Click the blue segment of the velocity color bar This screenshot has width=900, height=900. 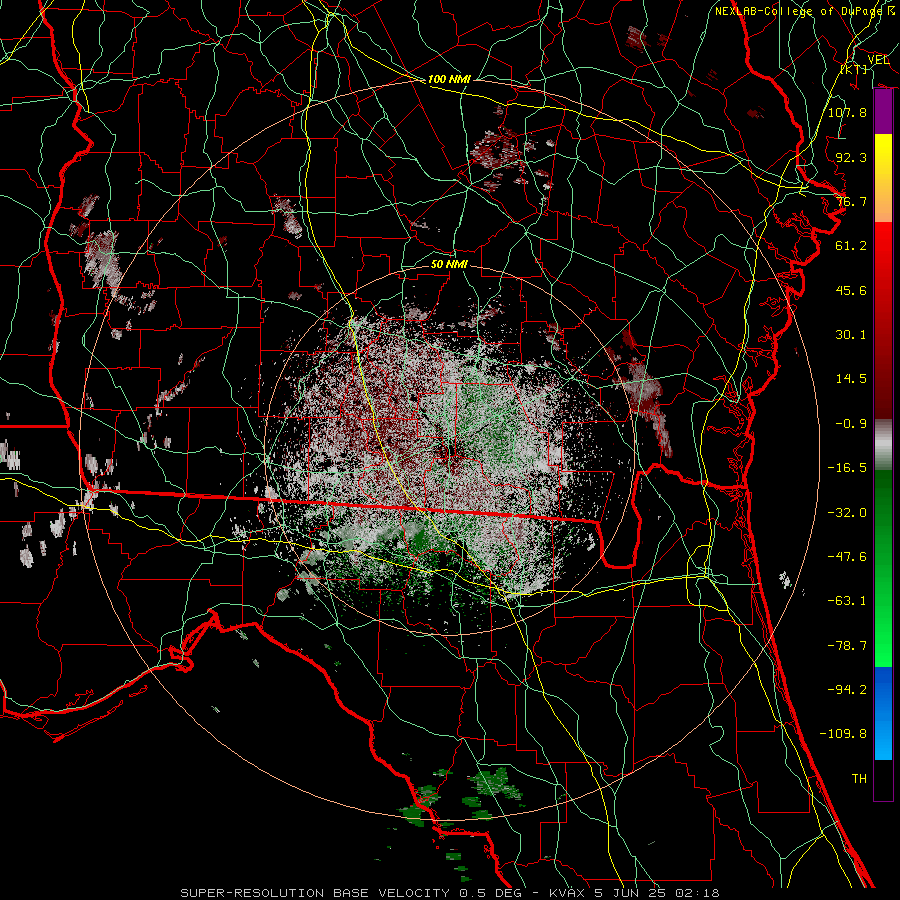(883, 713)
